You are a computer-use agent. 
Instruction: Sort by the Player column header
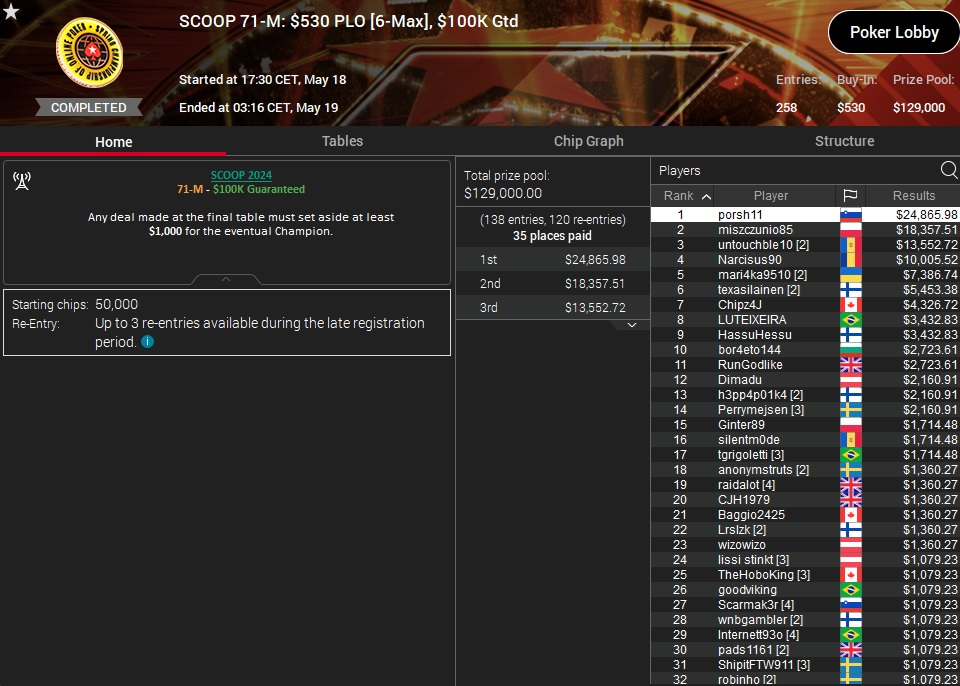(x=770, y=196)
